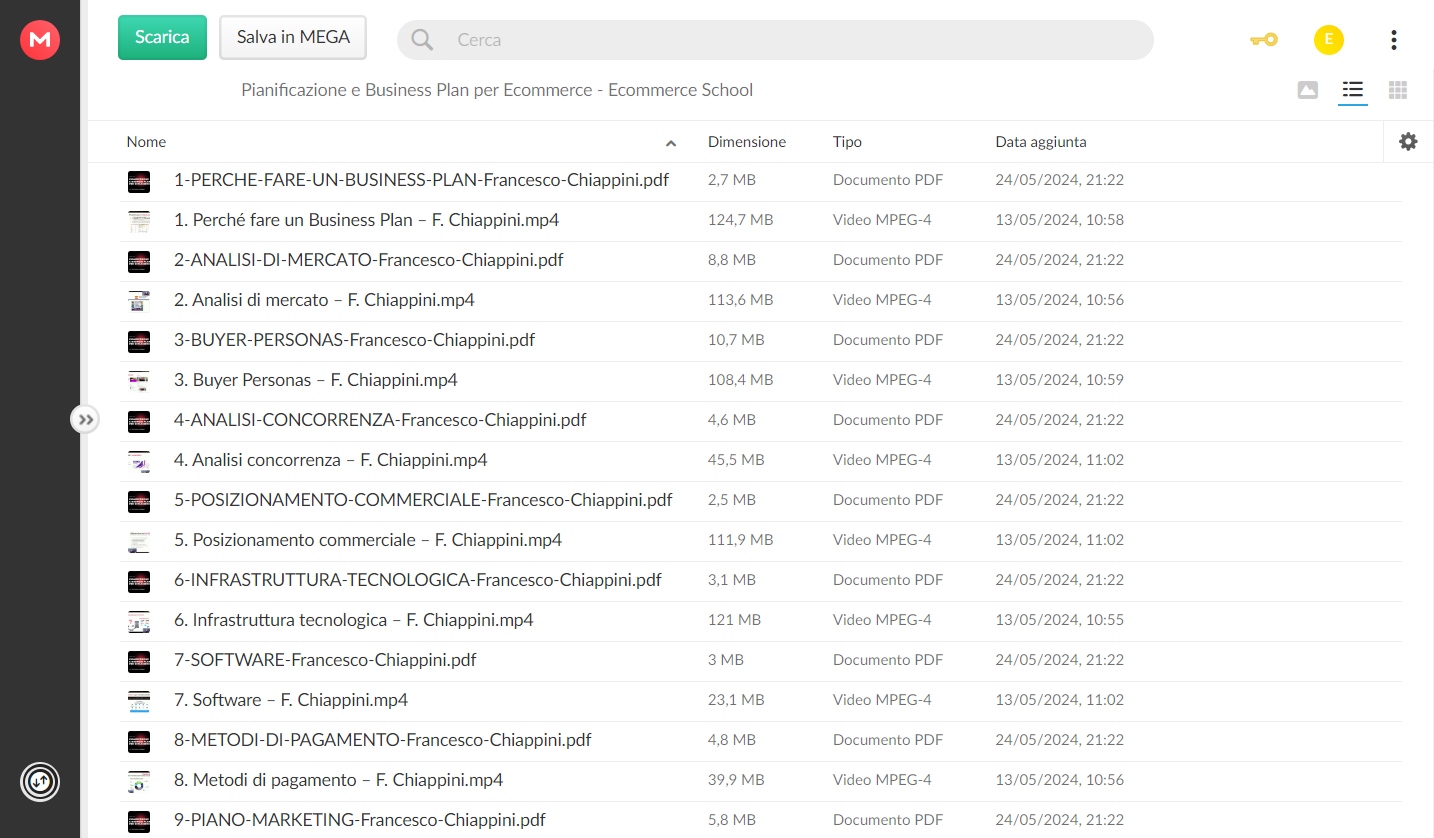
Task: Switch to grid thumbnail view
Action: point(1398,90)
